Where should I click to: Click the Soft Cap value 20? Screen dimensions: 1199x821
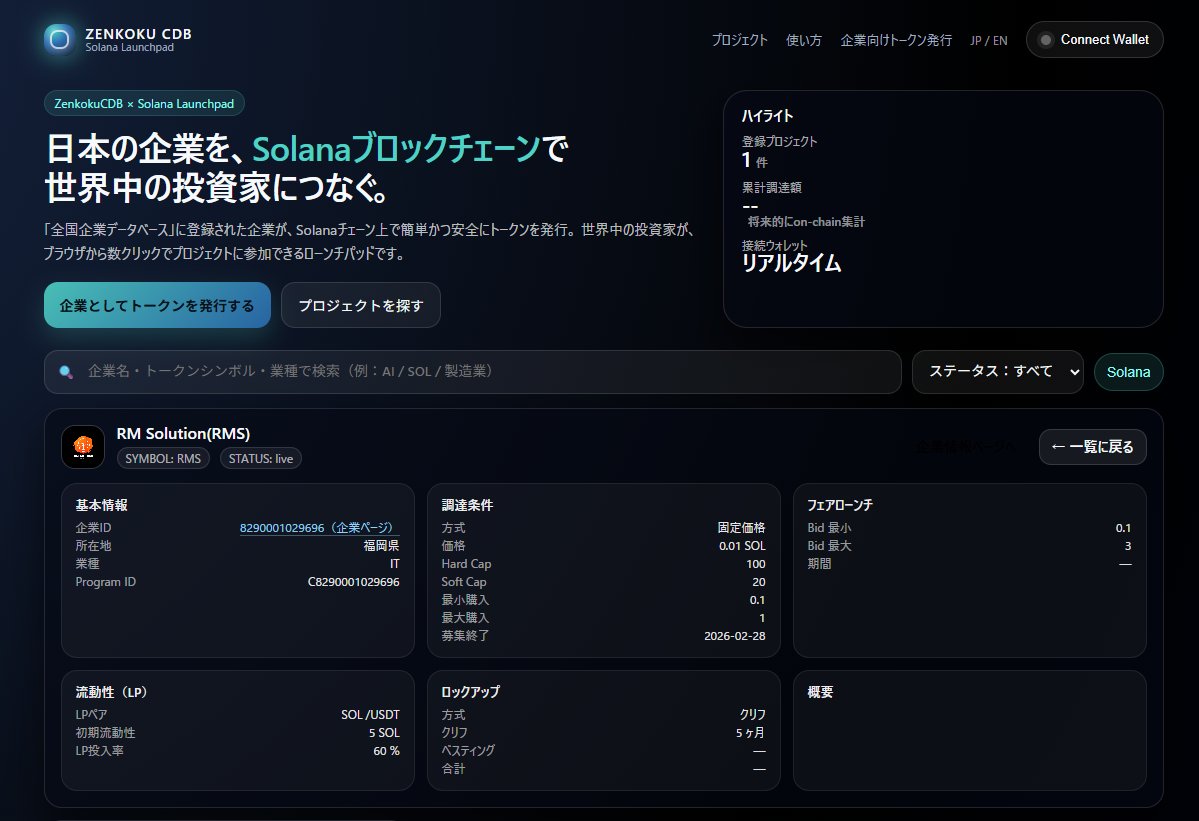pos(759,582)
